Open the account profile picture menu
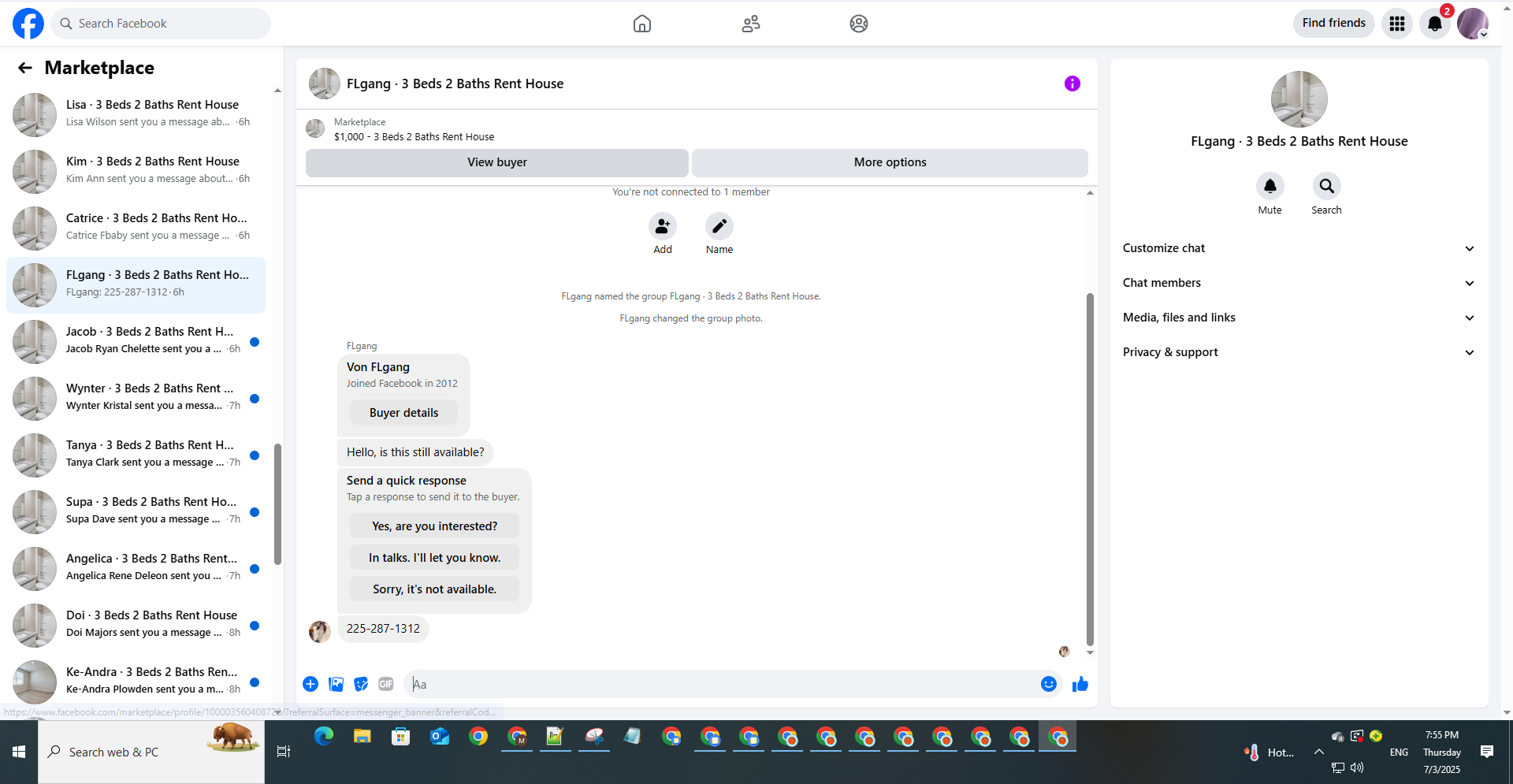Viewport: 1513px width, 784px height. click(1473, 24)
